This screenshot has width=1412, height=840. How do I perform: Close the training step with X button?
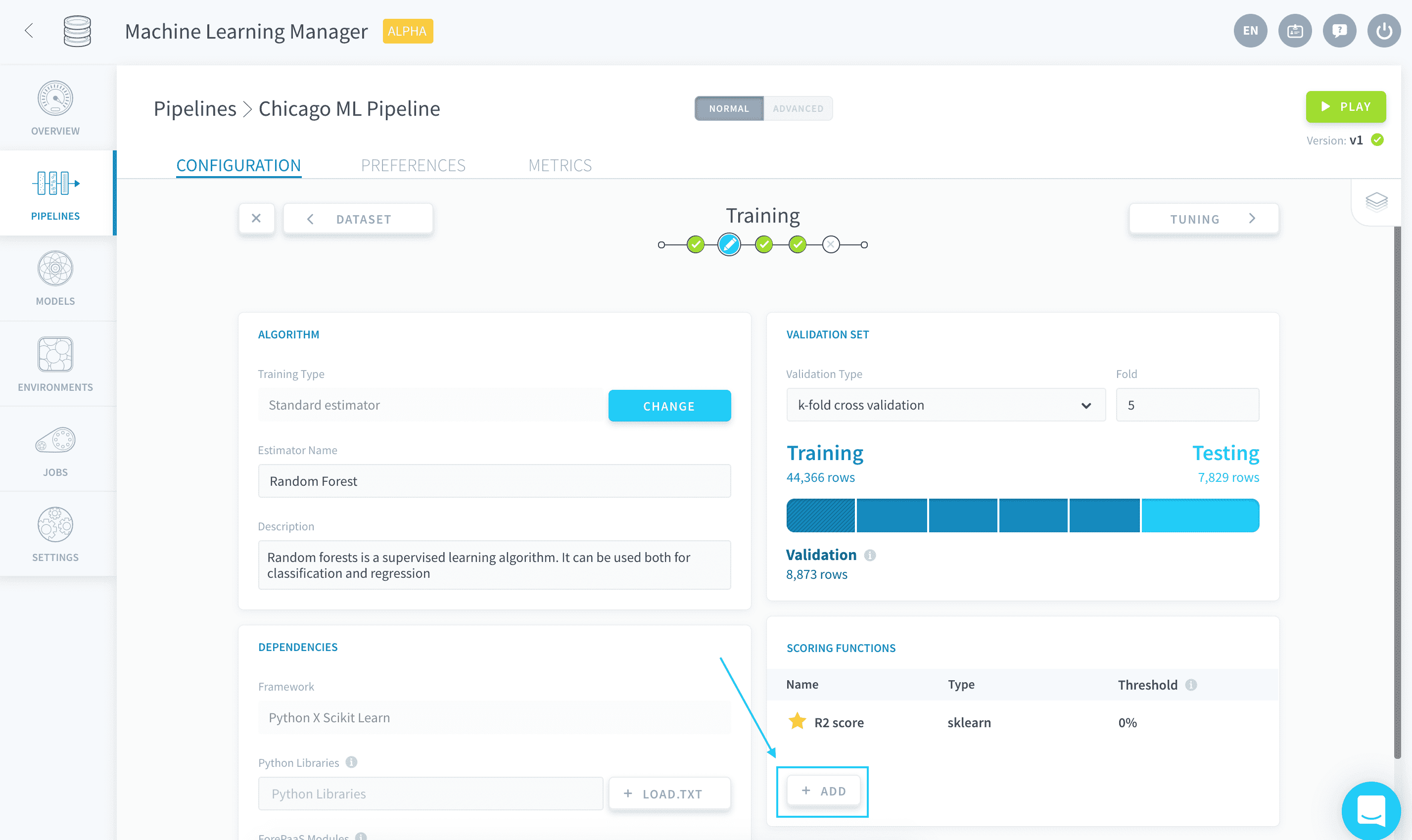click(256, 219)
